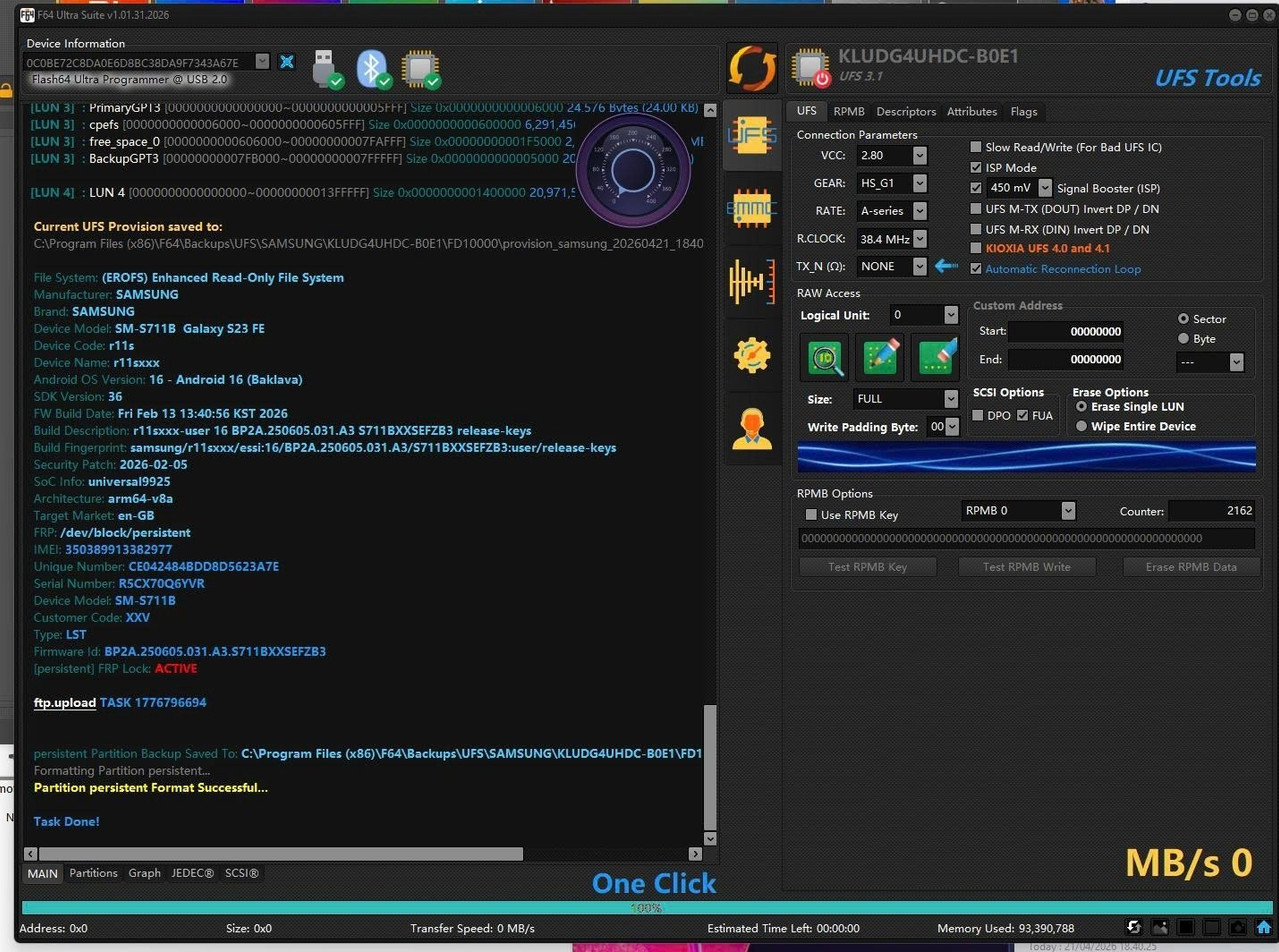1279x952 pixels.
Task: Toggle the ISP Mode checkbox
Action: [977, 168]
